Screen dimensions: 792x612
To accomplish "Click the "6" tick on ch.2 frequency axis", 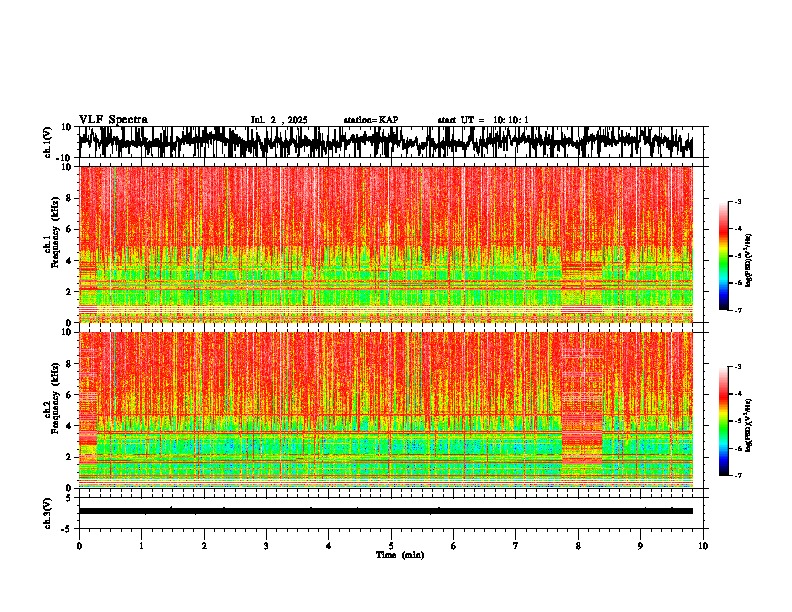I will coord(70,395).
